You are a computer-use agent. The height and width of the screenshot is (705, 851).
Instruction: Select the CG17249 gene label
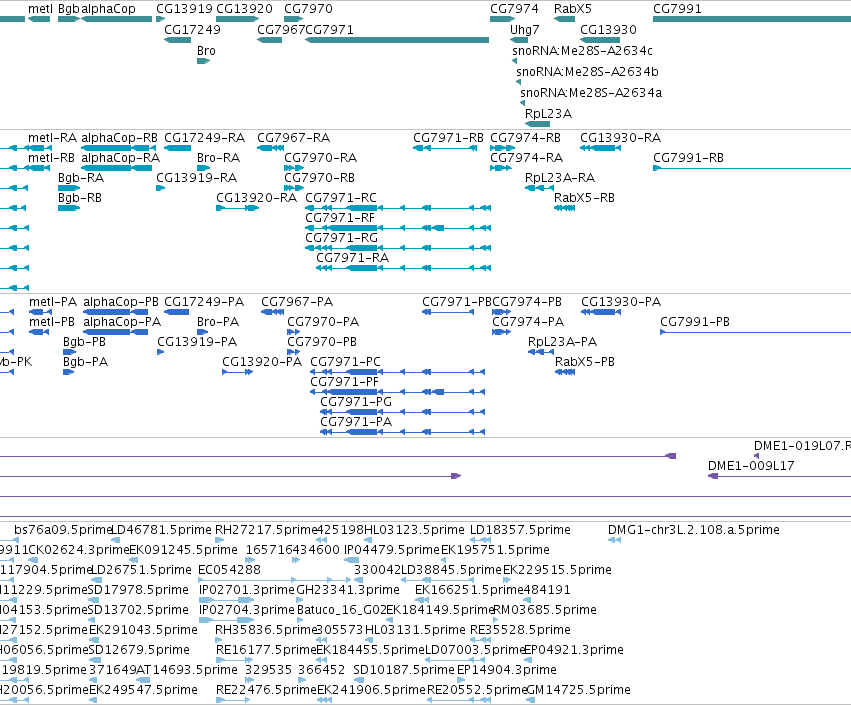pyautogui.click(x=192, y=30)
